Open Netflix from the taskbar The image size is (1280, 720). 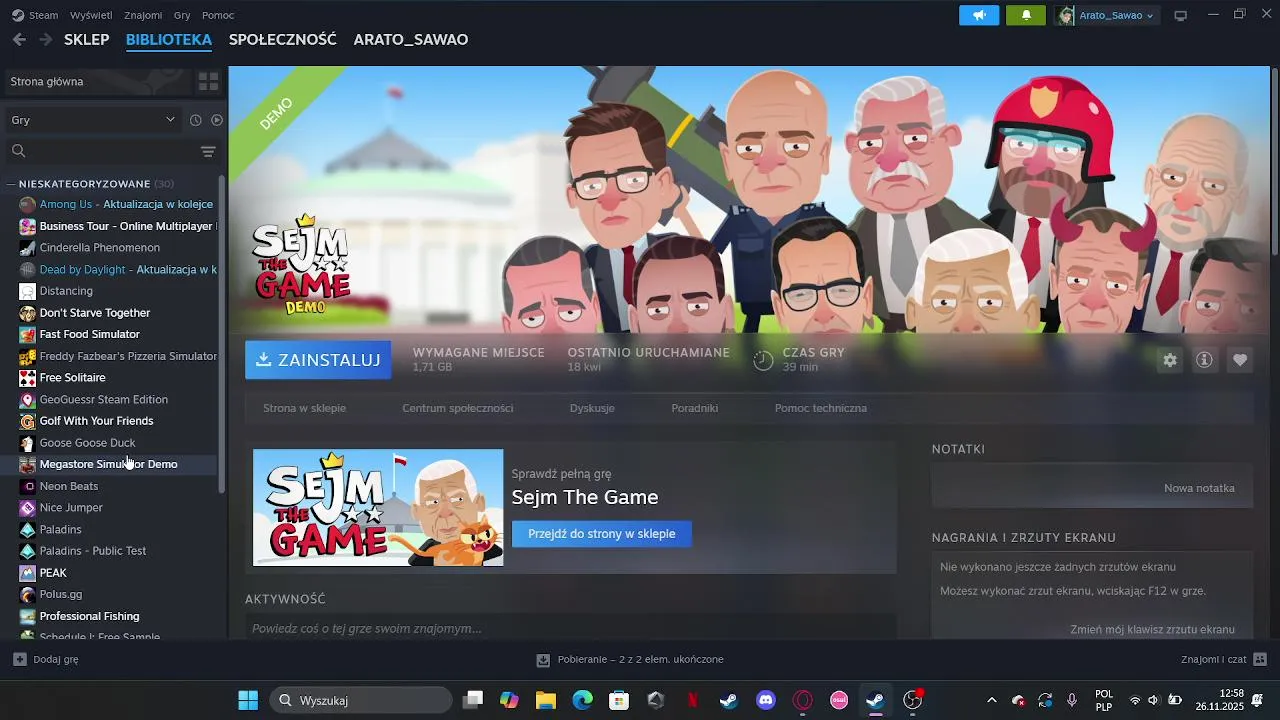pyautogui.click(x=692, y=700)
